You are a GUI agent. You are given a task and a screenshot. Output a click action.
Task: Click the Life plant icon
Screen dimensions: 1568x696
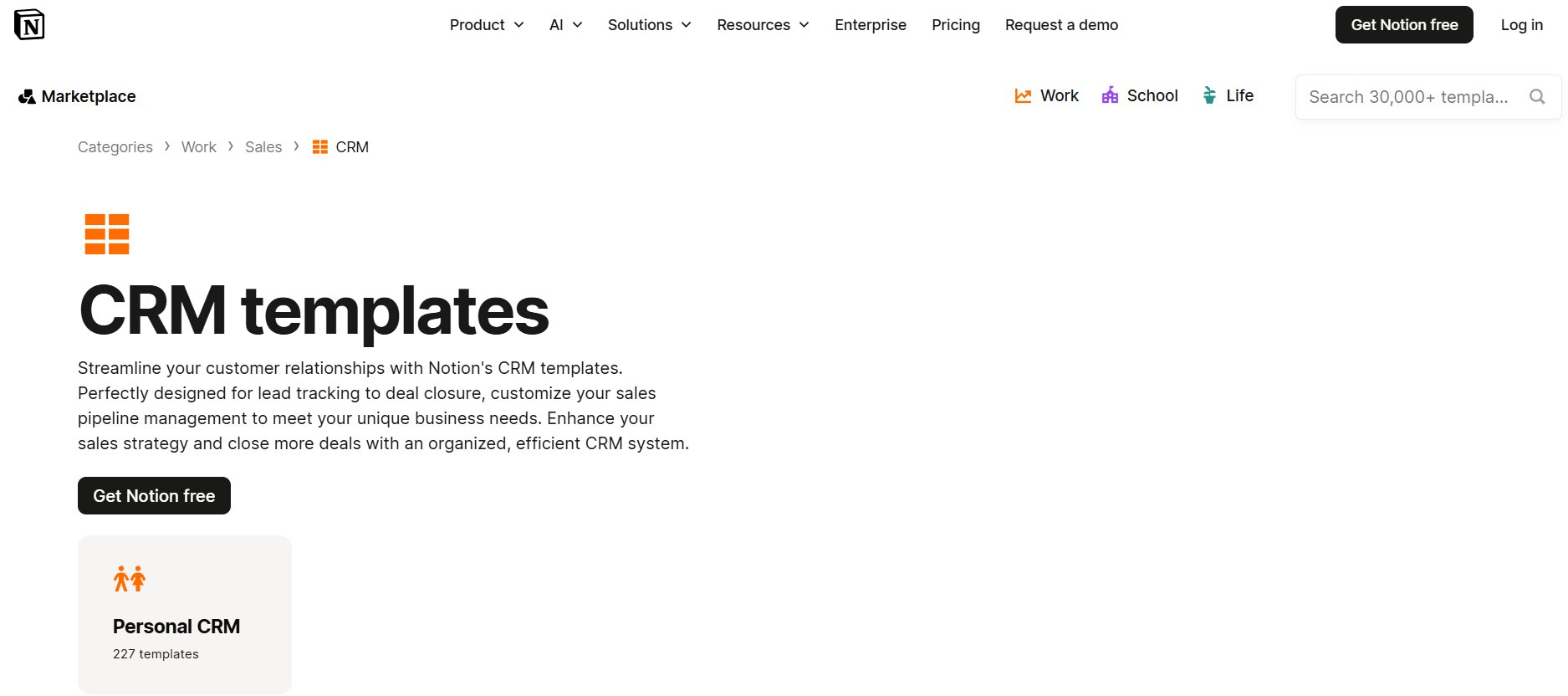pos(1209,95)
